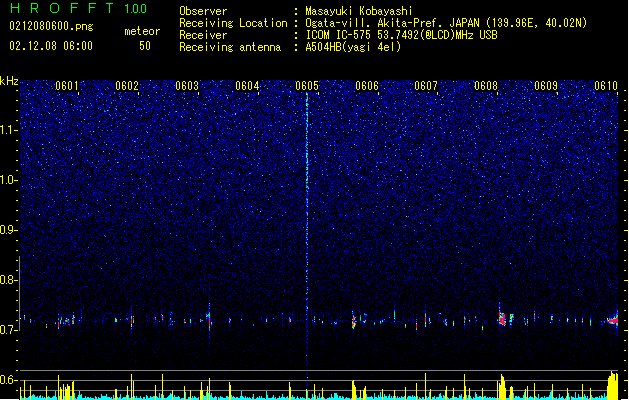Select the filename 0212080600.png
Image resolution: width=629 pixels, height=400 pixels.
[51, 26]
